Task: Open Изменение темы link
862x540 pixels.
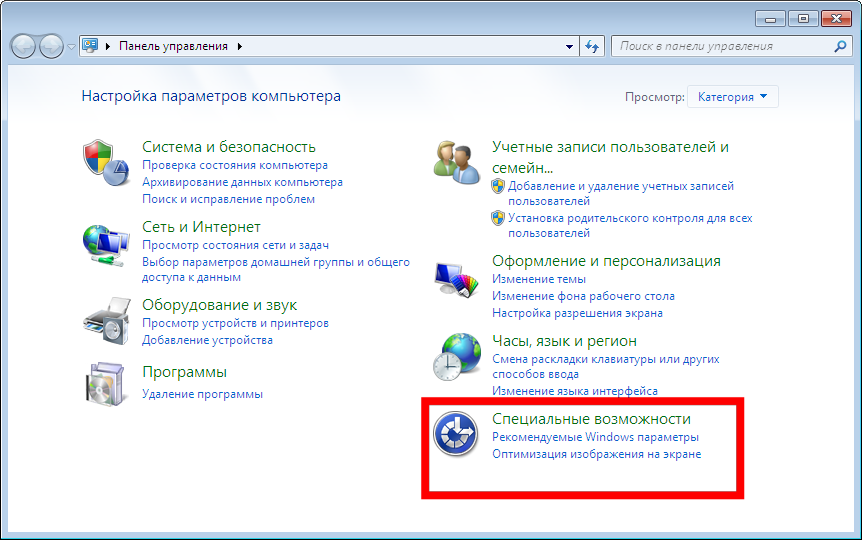Action: [539, 279]
